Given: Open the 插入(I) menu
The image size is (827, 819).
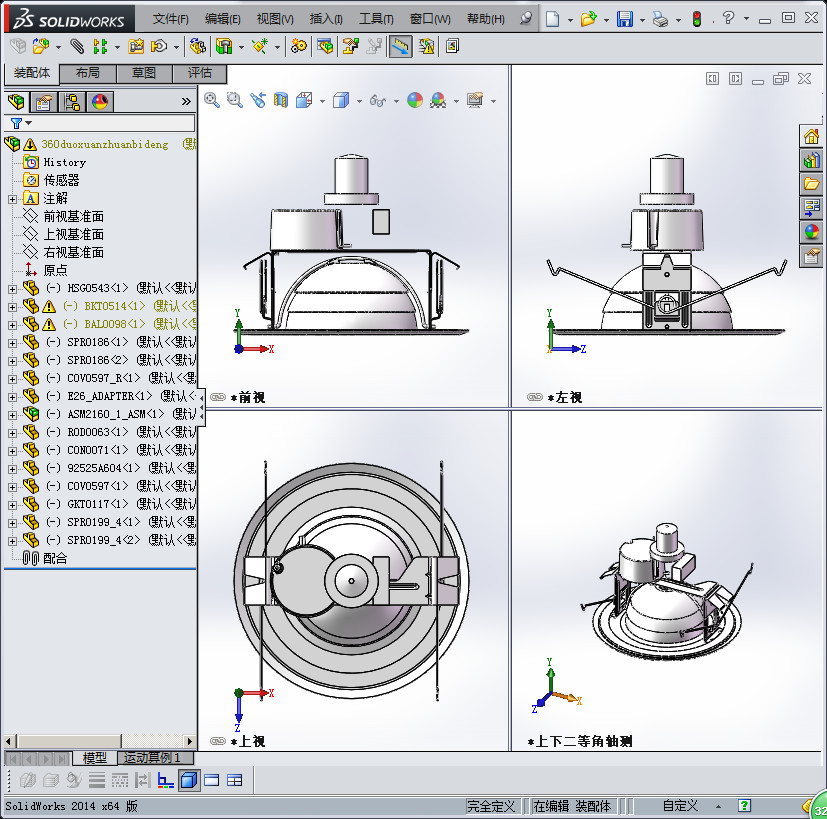Looking at the screenshot, I should click(326, 19).
